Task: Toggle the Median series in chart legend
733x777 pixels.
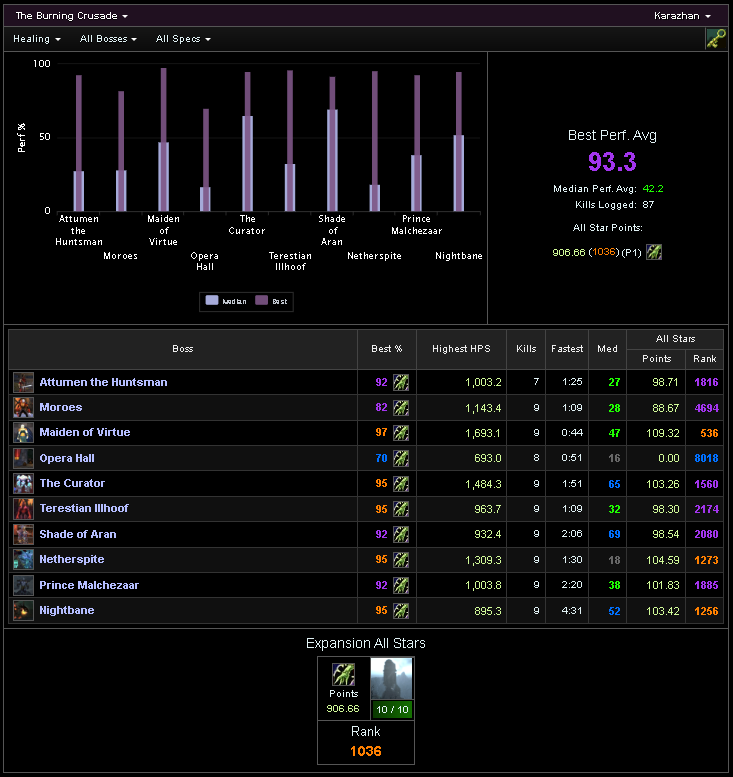Action: 226,301
